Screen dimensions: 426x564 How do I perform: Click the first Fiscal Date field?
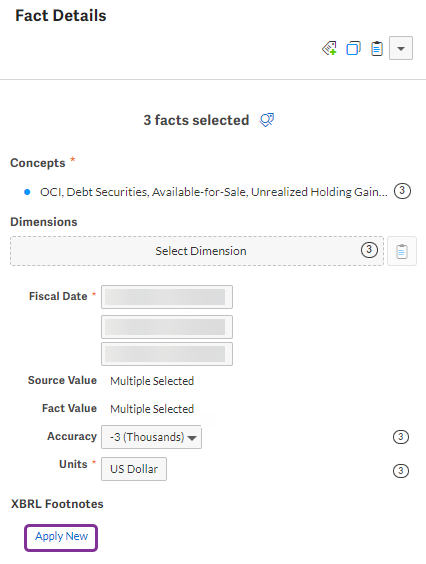(x=167, y=297)
